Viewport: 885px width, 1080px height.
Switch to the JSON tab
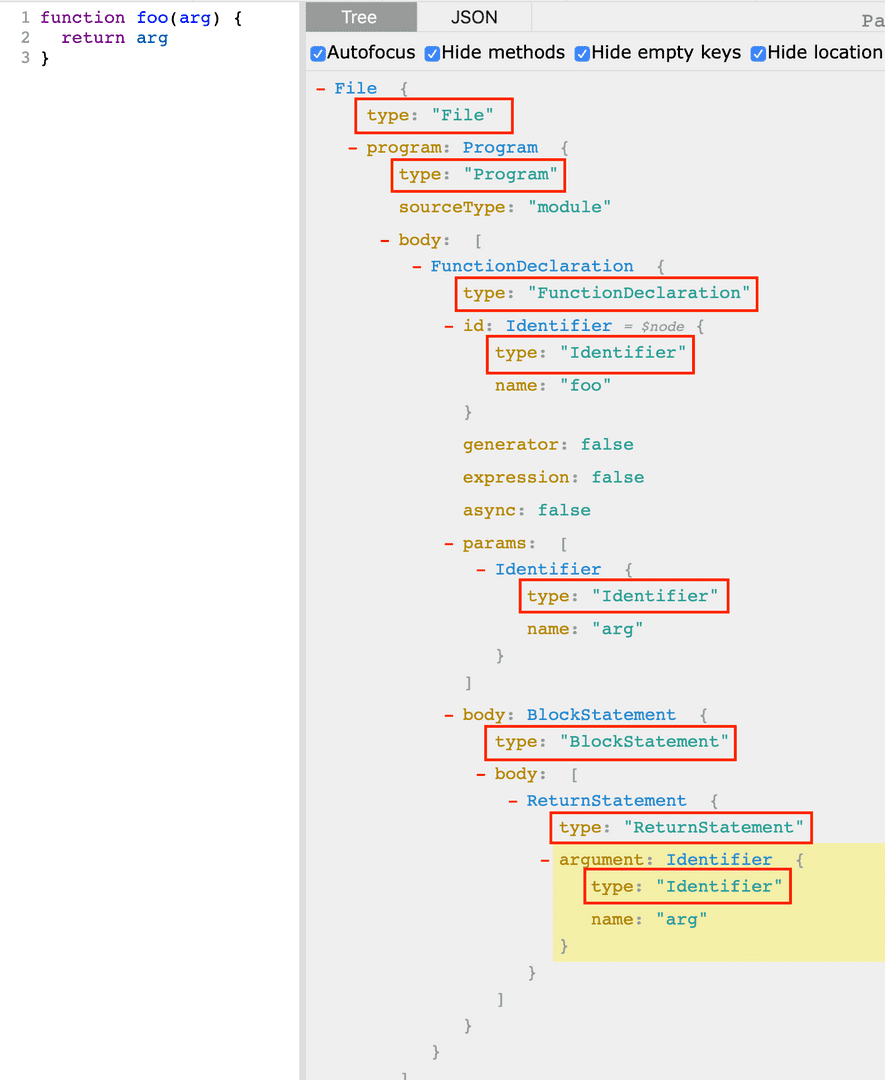pos(473,17)
